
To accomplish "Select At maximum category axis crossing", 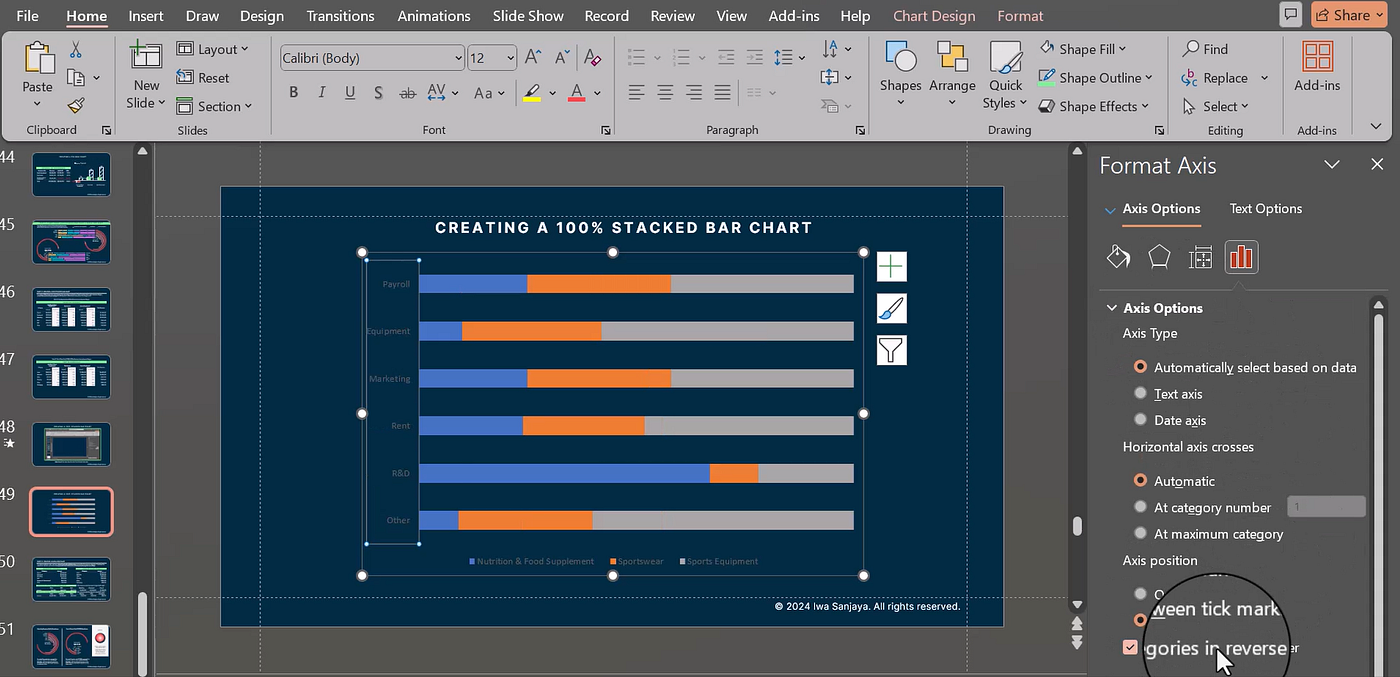I will pos(1140,533).
